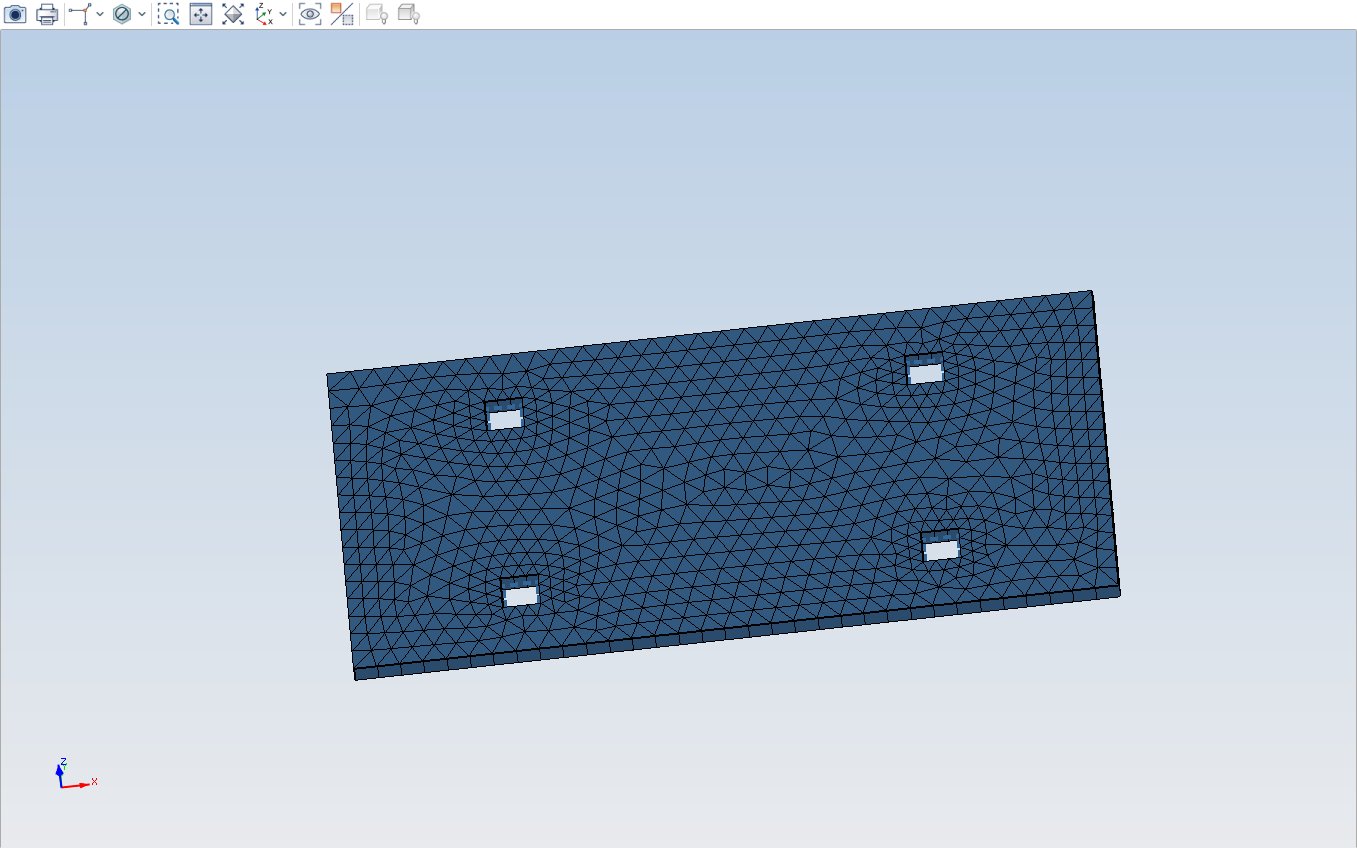
Task: Click the coordinate axis triad in the viewport
Action: click(75, 774)
